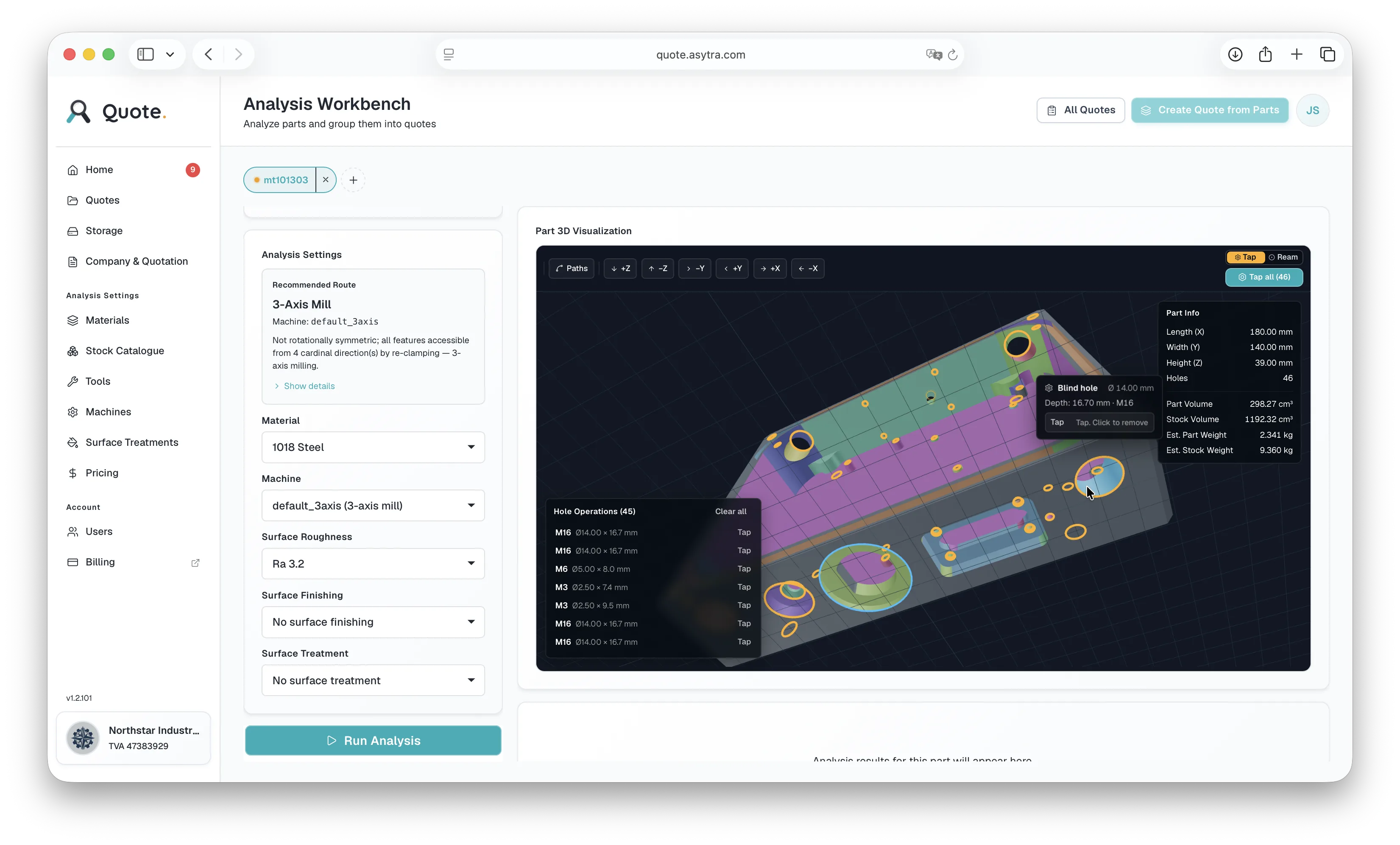Toggle Paths display in 3D viewer
This screenshot has height=845, width=1400.
pyautogui.click(x=572, y=269)
